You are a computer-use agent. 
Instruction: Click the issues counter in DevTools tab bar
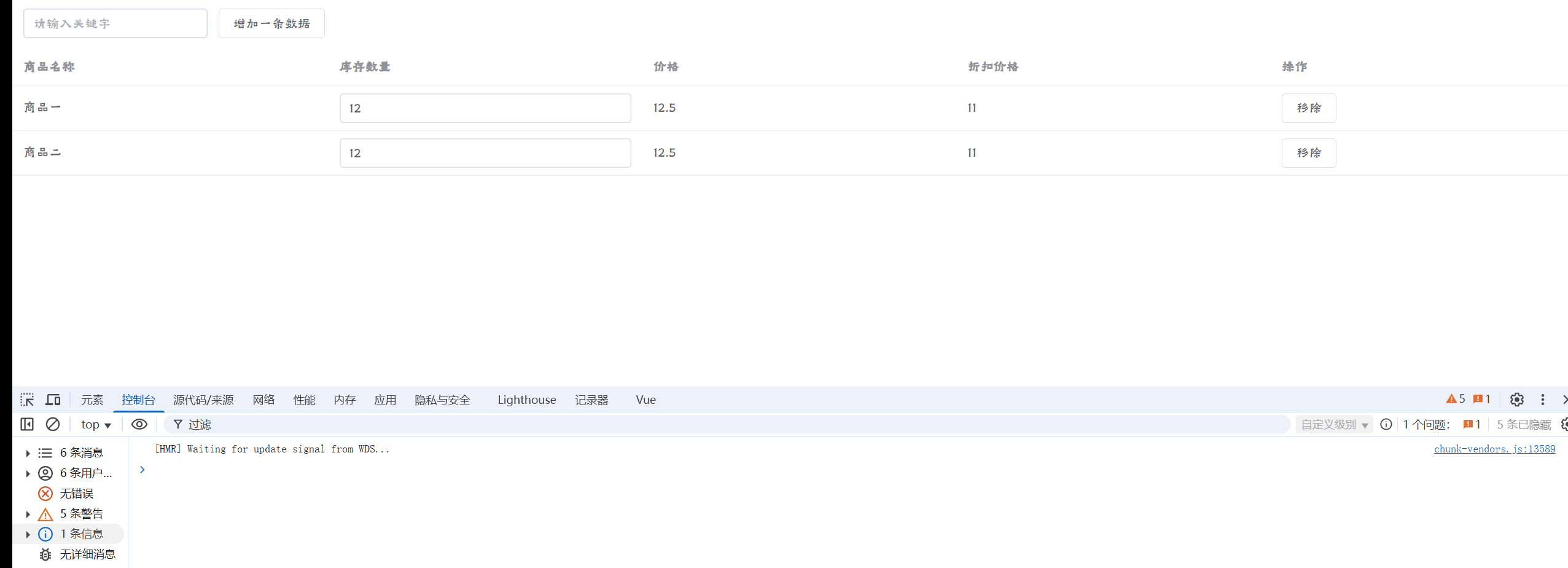pos(1482,399)
